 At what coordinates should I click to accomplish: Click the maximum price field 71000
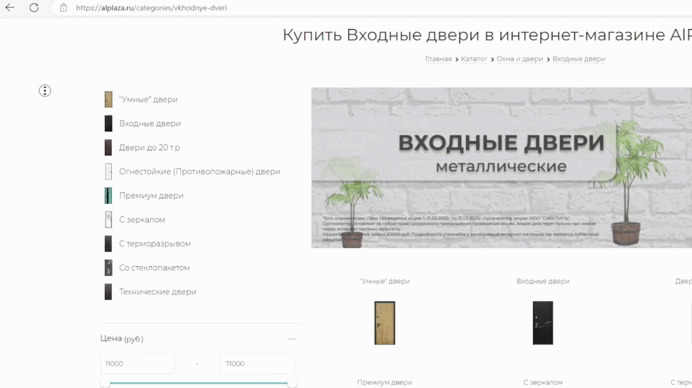click(x=257, y=364)
